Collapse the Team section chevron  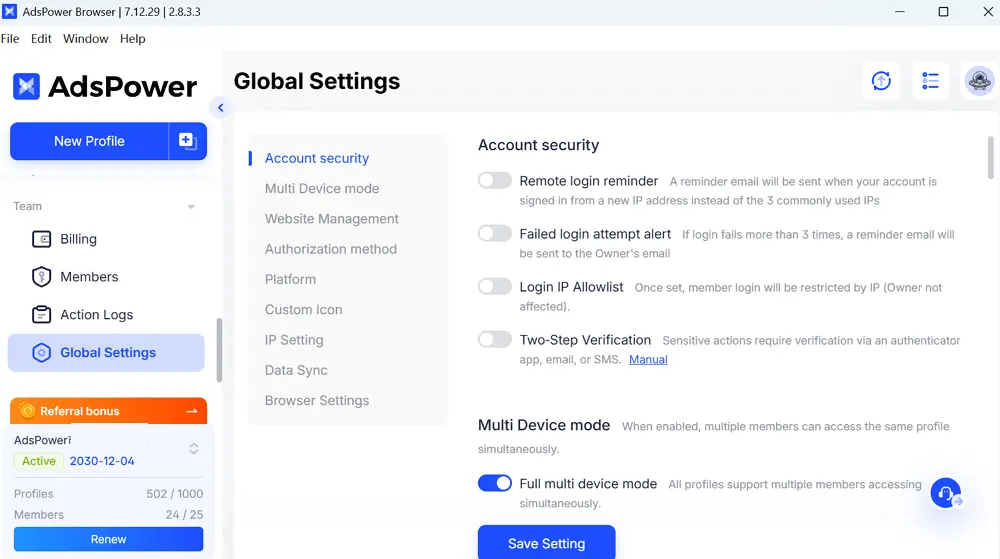[x=191, y=207]
